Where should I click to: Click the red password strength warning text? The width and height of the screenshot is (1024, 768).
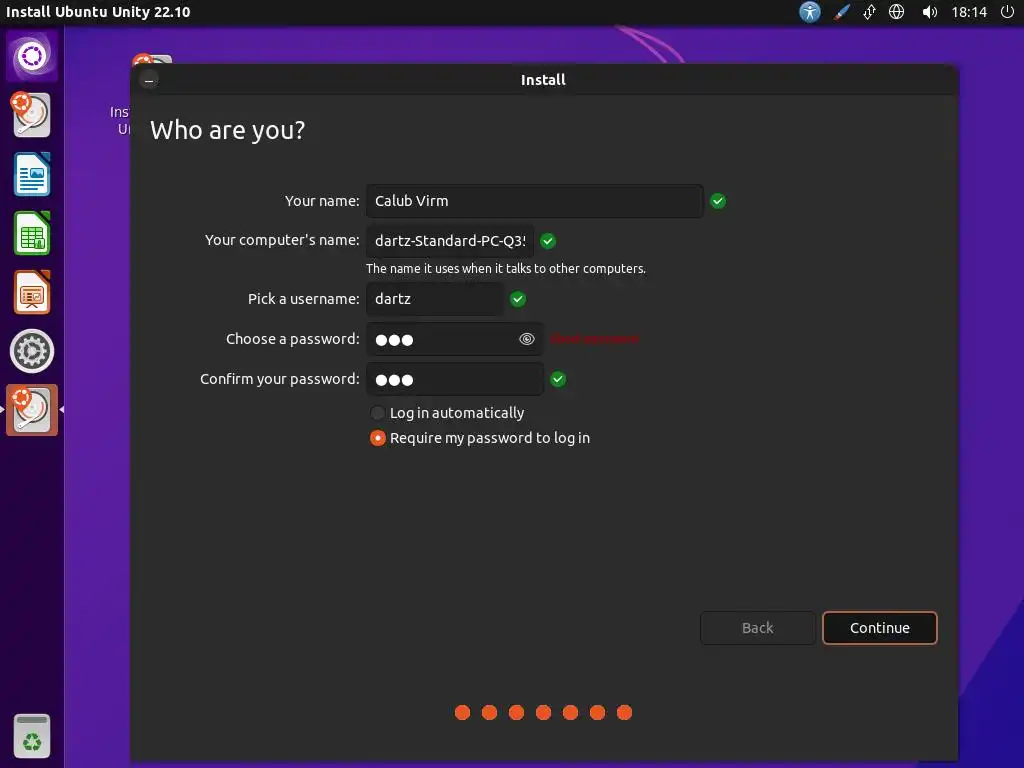pyautogui.click(x=594, y=339)
